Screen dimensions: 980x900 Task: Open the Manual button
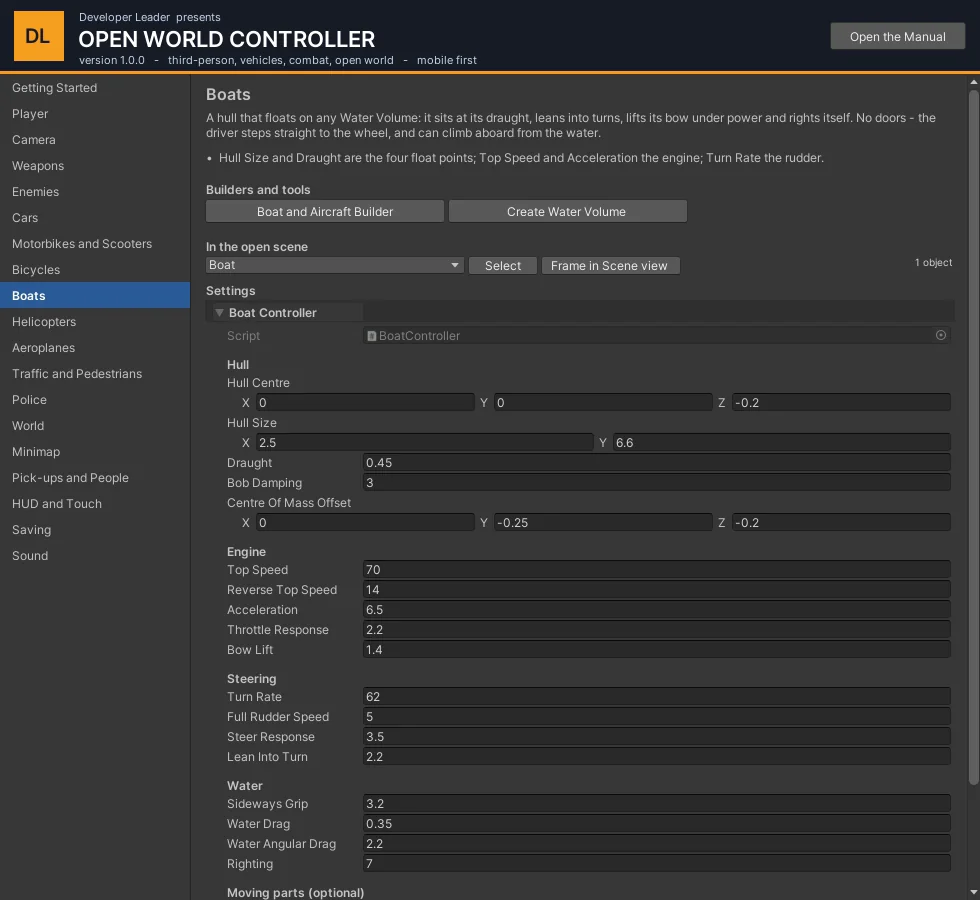[898, 36]
